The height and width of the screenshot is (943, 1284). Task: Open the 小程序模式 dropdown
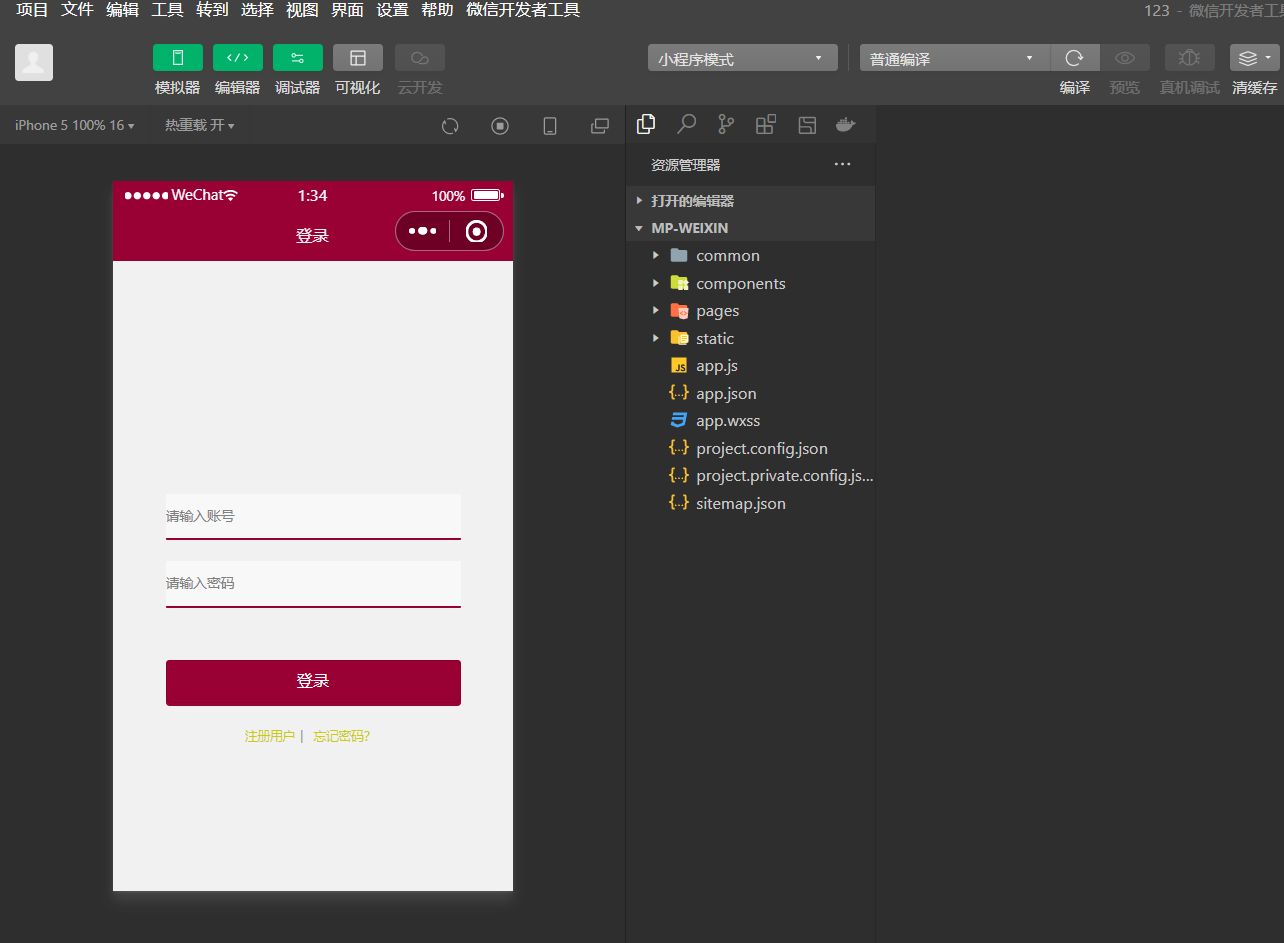[742, 59]
